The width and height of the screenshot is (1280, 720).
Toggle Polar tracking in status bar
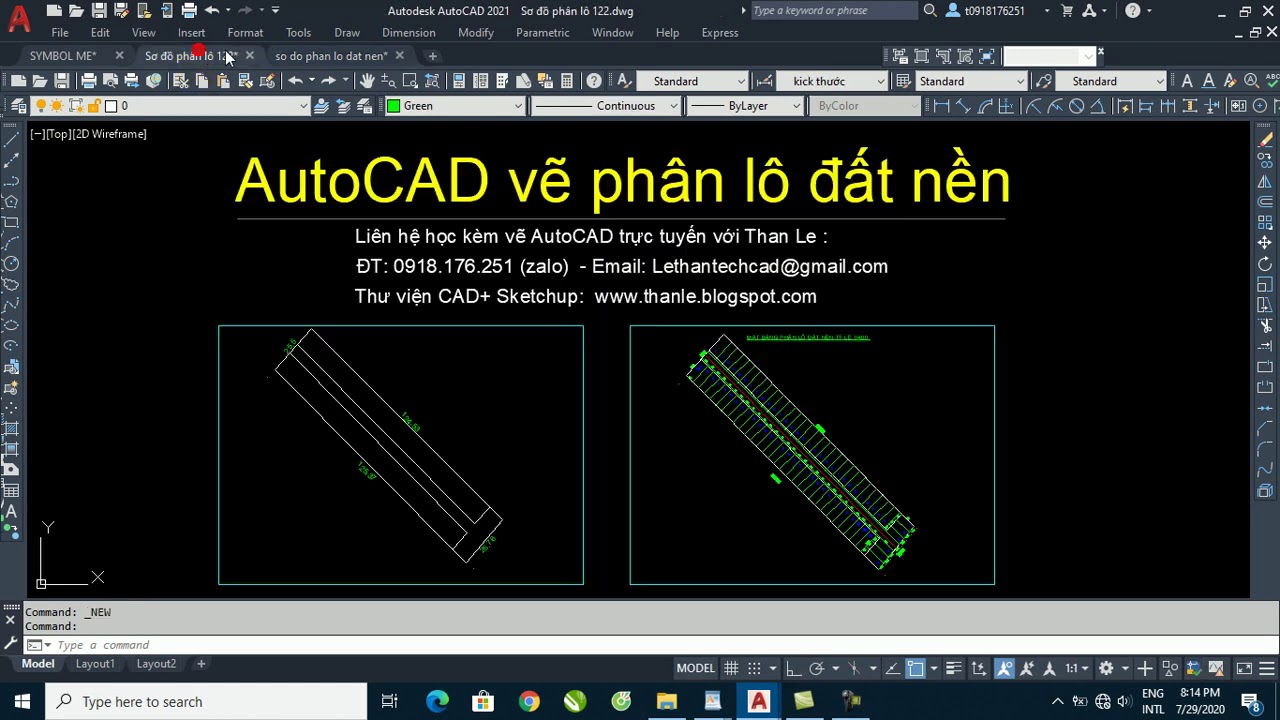coord(816,668)
